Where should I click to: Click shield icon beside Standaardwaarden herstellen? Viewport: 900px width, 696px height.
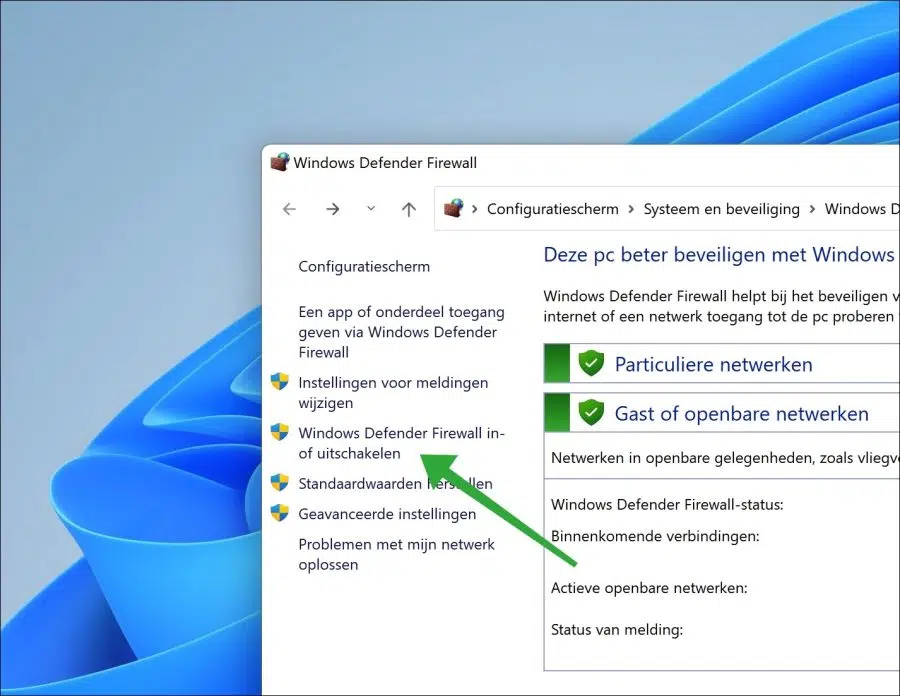[x=280, y=482]
